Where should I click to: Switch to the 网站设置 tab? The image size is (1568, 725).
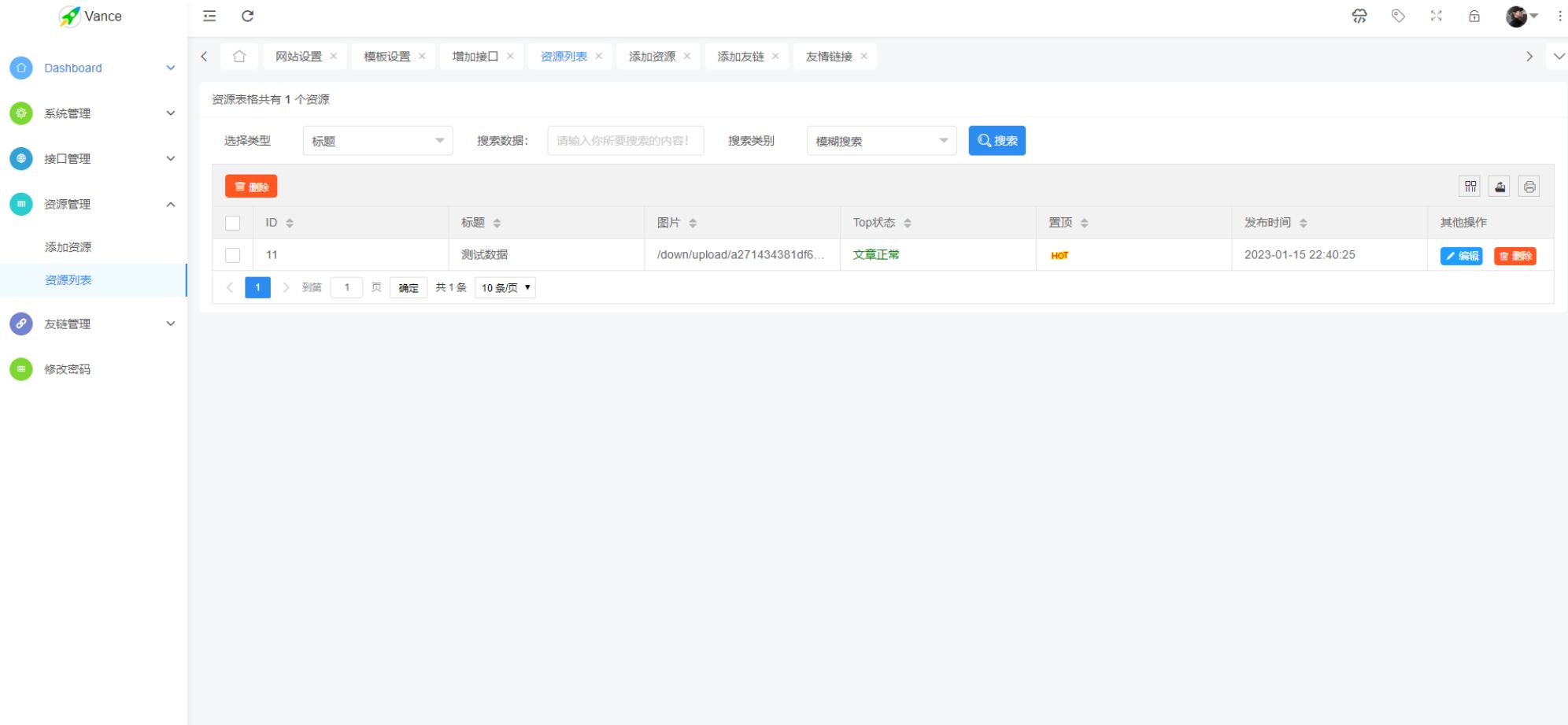298,56
